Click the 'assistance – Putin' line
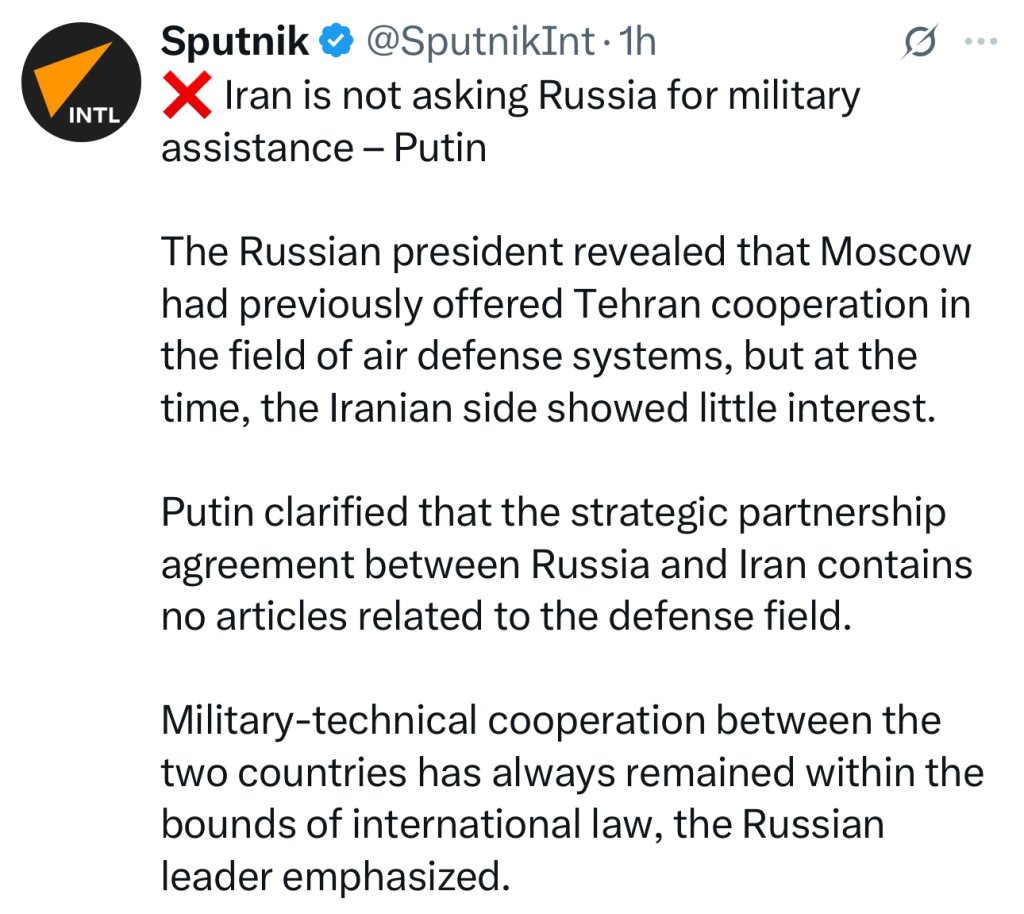Screen dimensions: 1024x914 tap(324, 148)
